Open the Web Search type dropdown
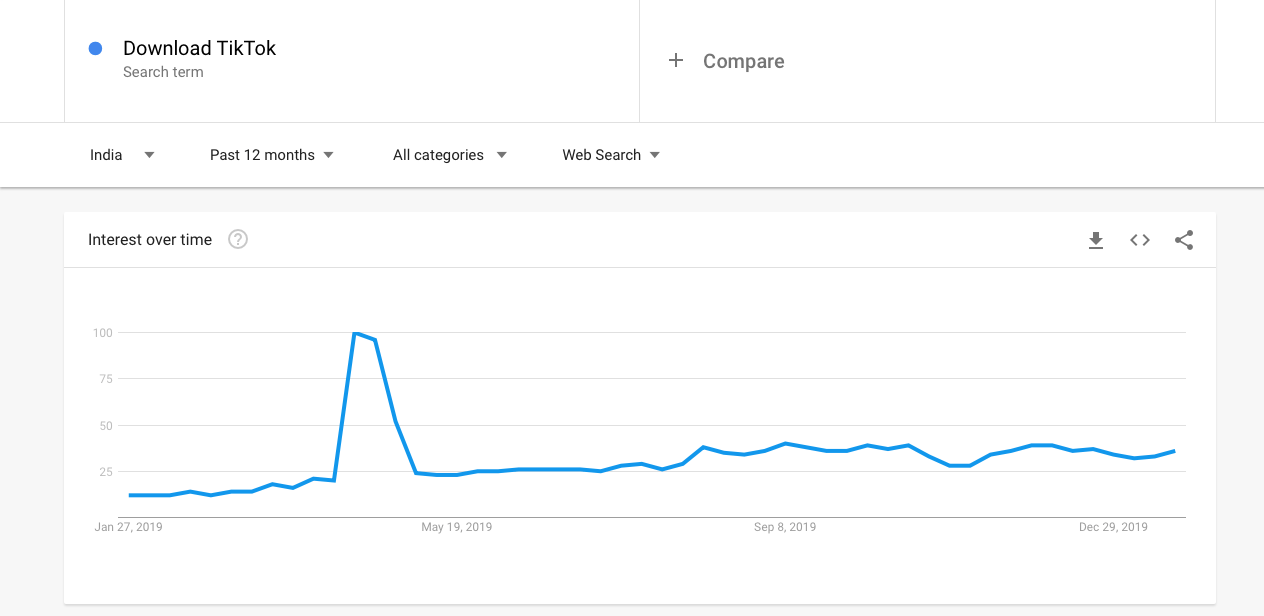Screen dimensions: 1264x616 pos(611,155)
